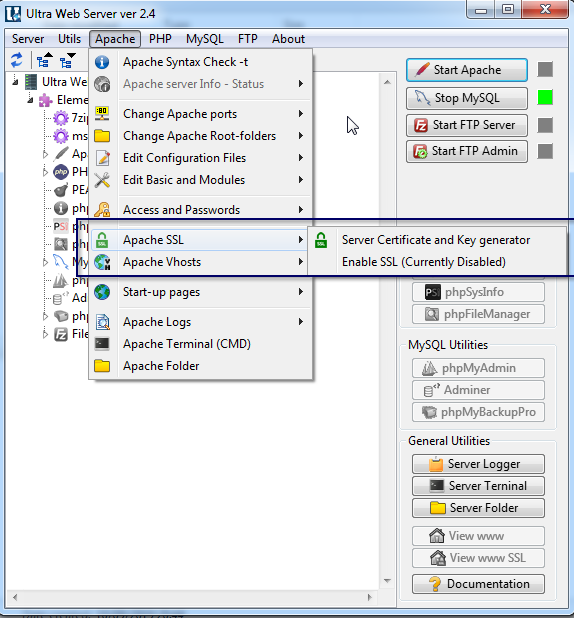Viewport: 574px width, 618px height.
Task: Click the folder icon beside Change Apache Root-folders
Action: [x=102, y=136]
